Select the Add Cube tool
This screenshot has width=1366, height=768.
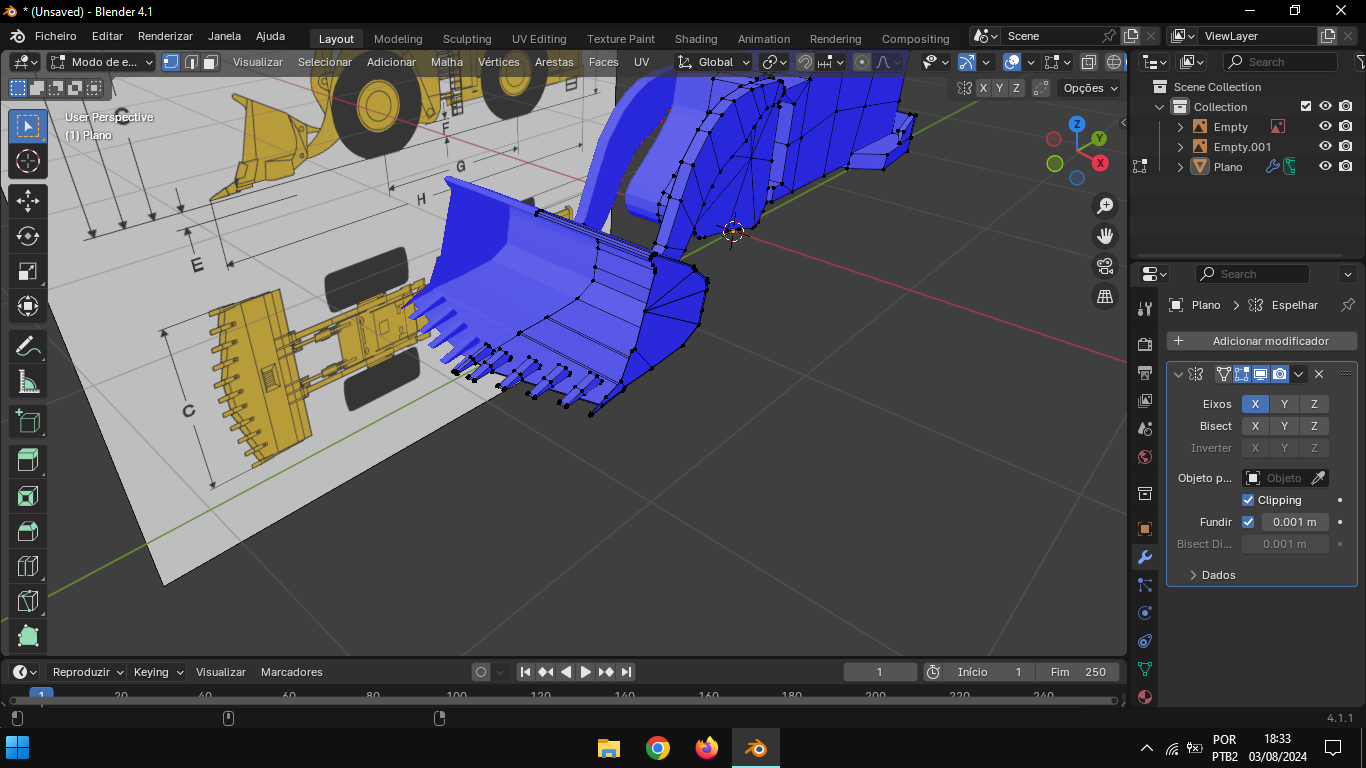[x=28, y=422]
